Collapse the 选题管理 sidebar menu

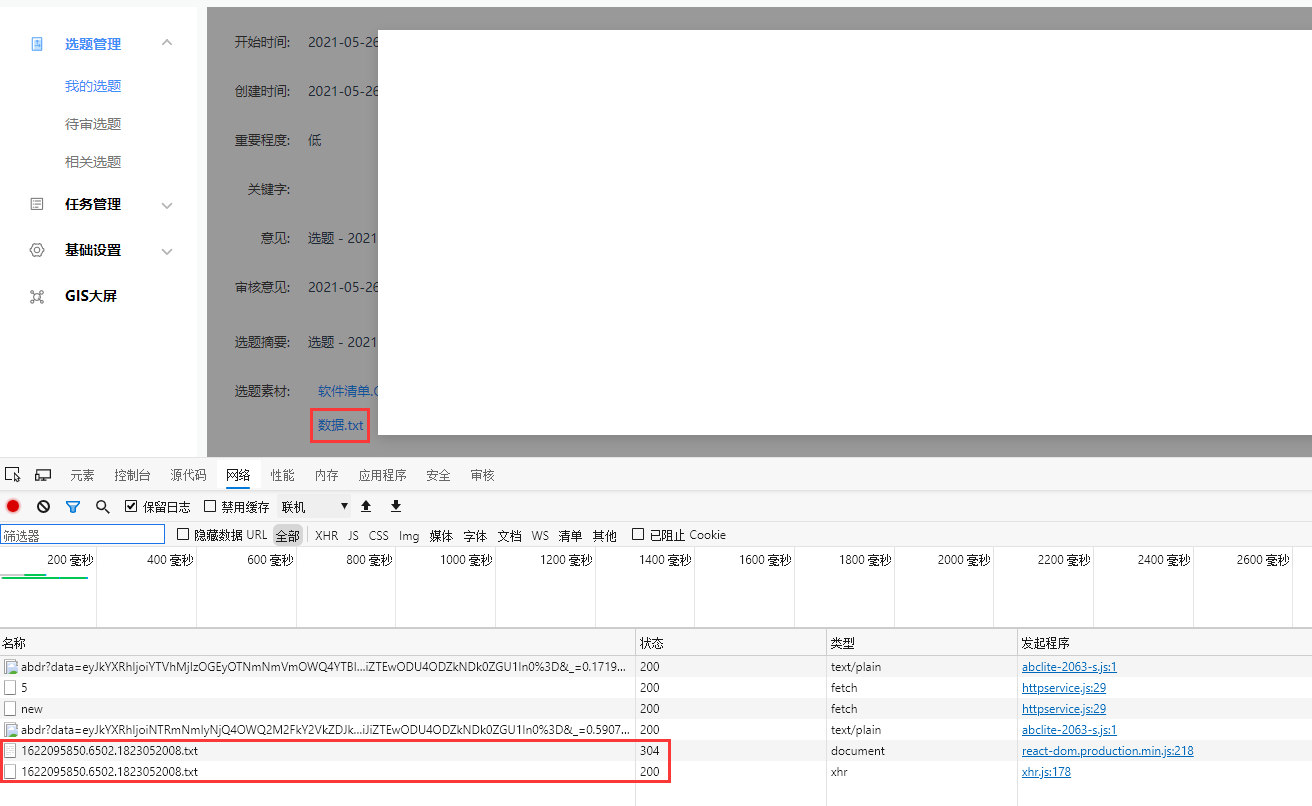167,43
